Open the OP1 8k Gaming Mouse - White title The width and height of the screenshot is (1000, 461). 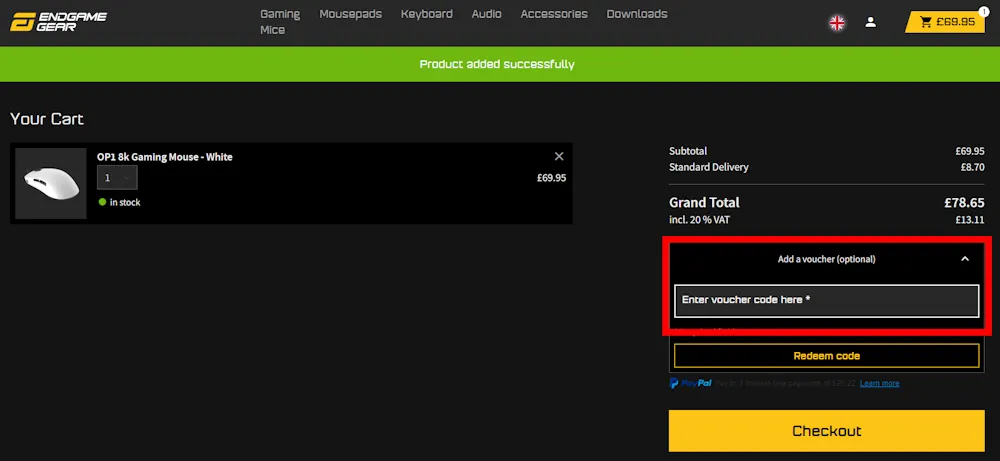coord(165,157)
